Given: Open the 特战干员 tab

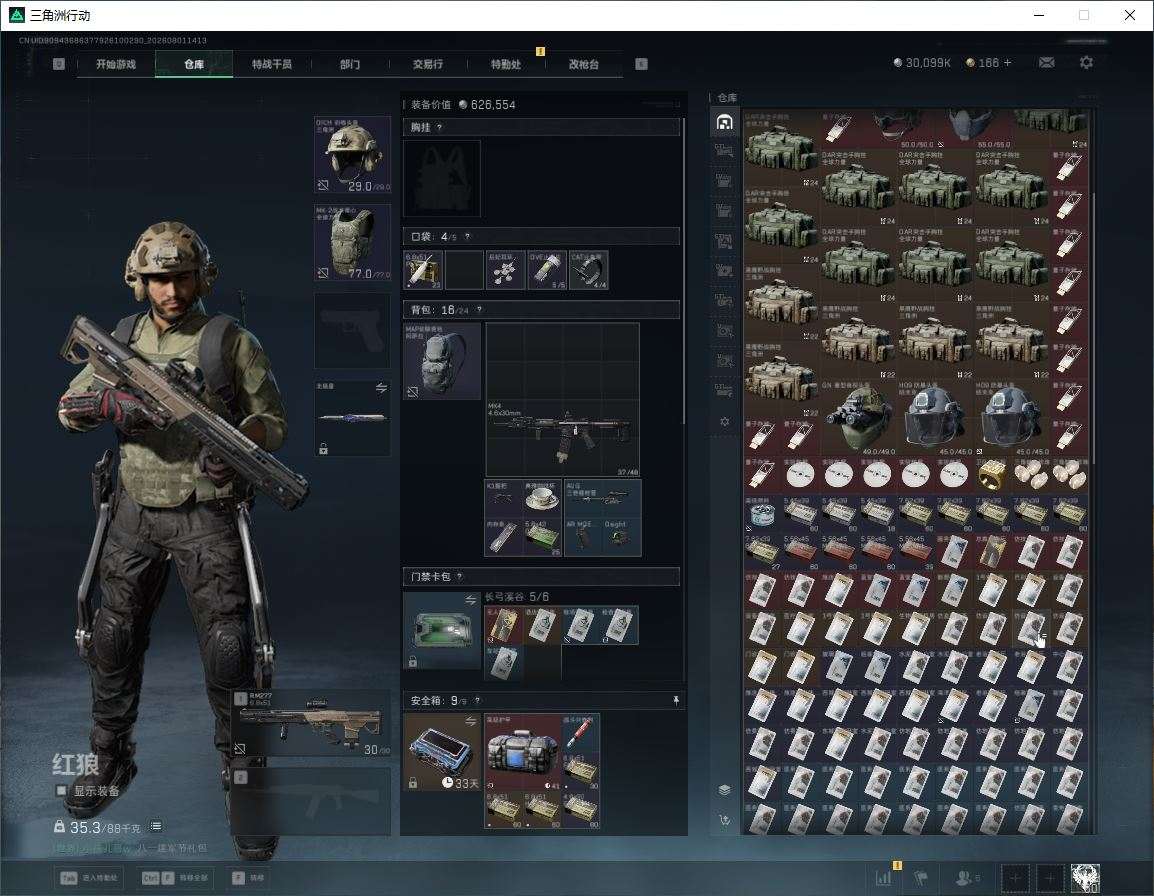Looking at the screenshot, I should pos(272,64).
